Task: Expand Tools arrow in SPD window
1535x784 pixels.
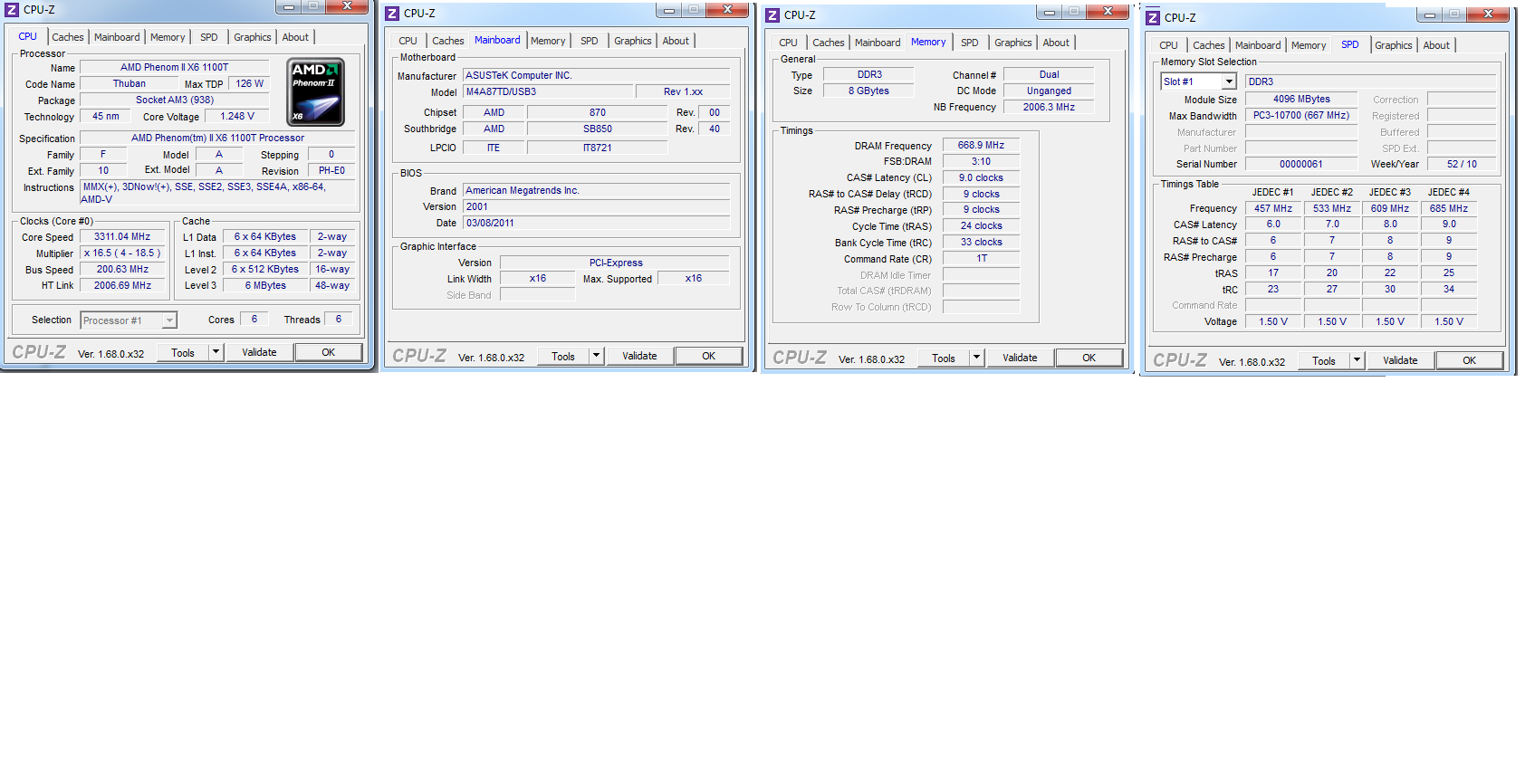Action: click(x=1357, y=360)
